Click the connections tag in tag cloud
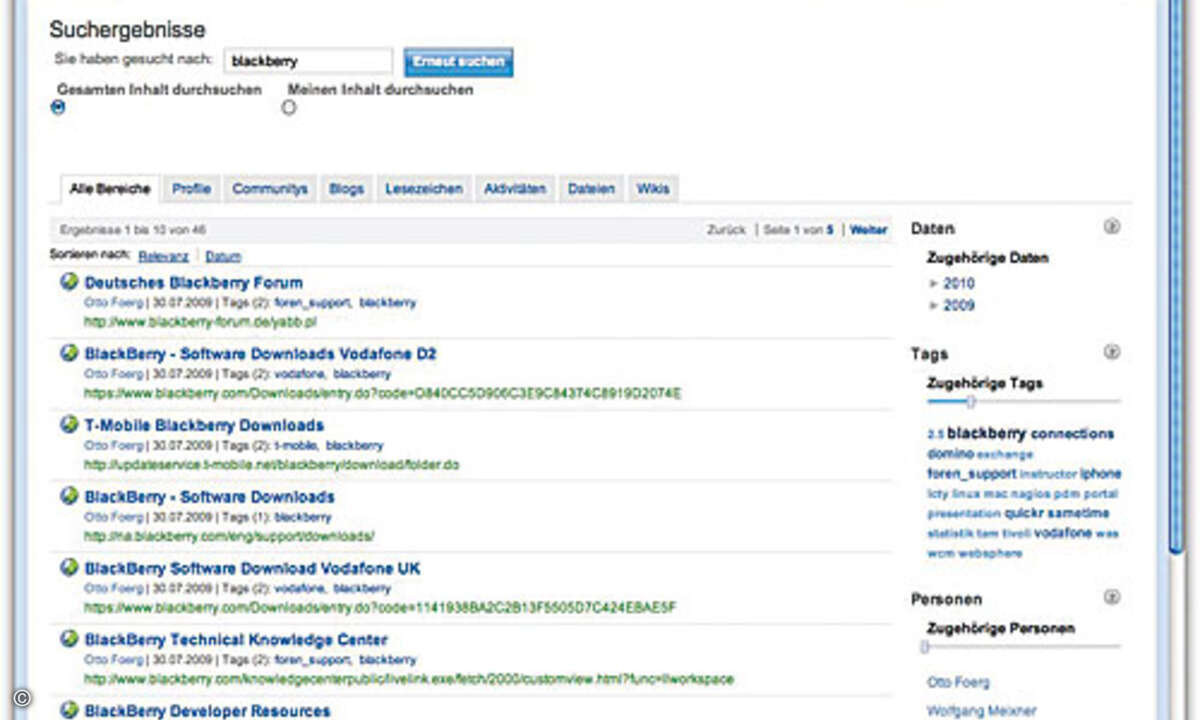Image resolution: width=1200 pixels, height=720 pixels. click(1072, 434)
